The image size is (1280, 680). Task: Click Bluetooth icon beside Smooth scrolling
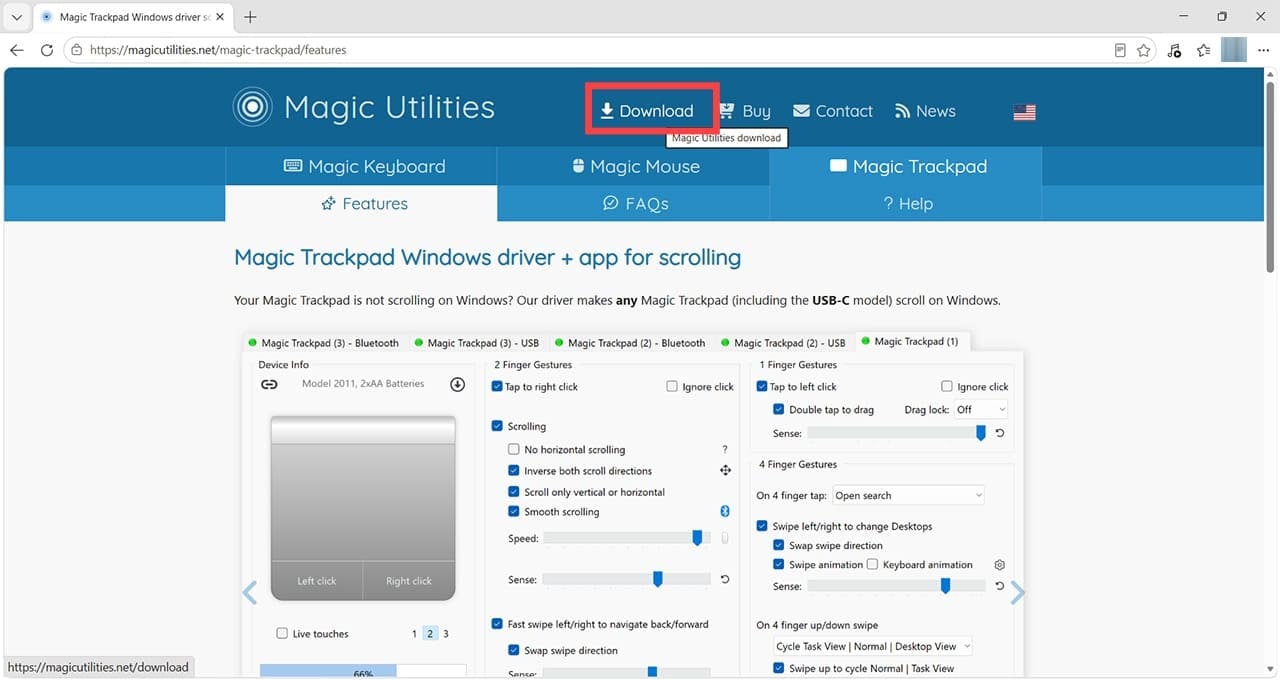coord(725,512)
